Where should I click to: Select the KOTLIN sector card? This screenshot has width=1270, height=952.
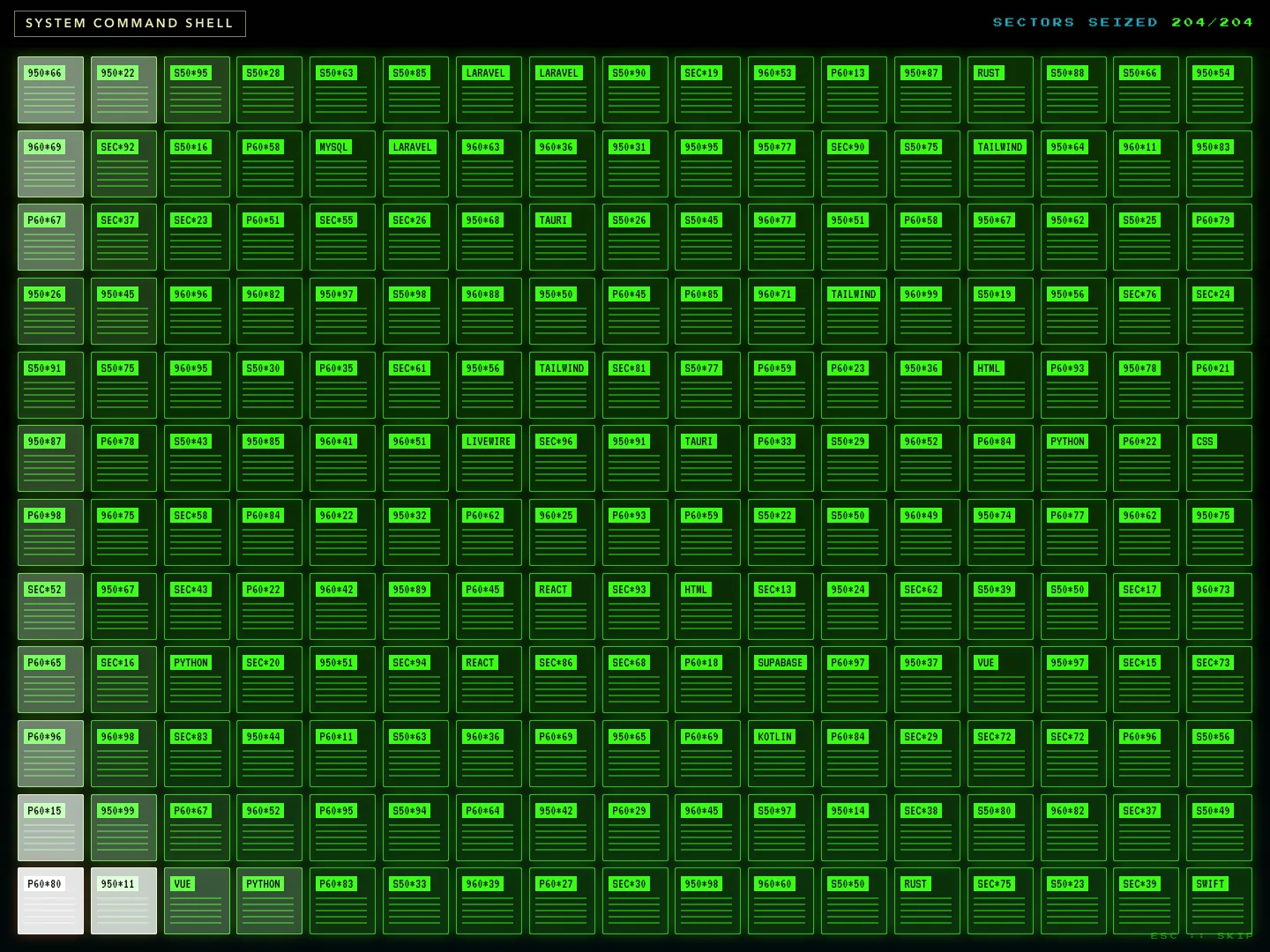click(x=781, y=754)
